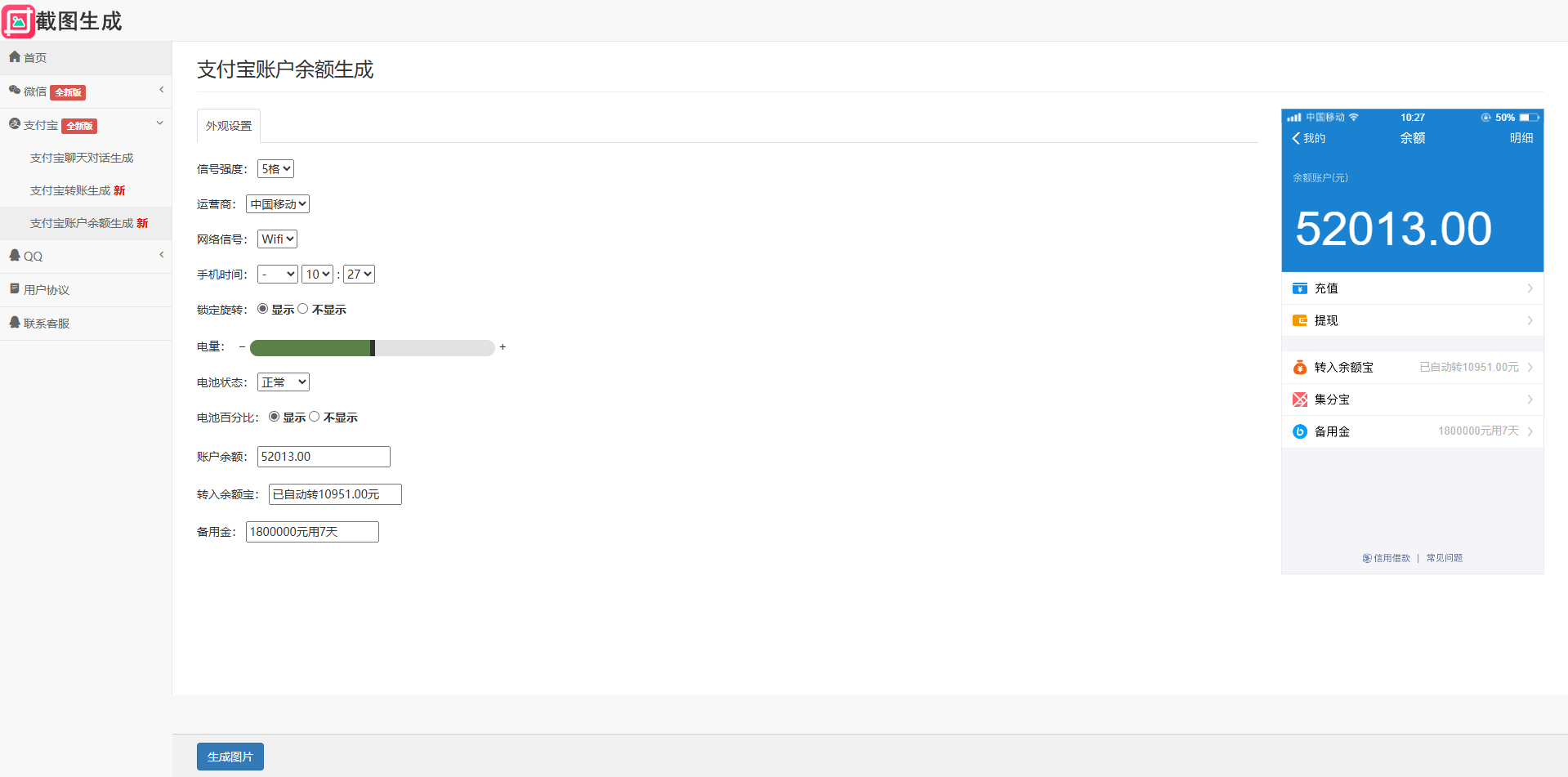This screenshot has width=1568, height=777.
Task: Switch to the 外观设置 tab
Action: [229, 126]
